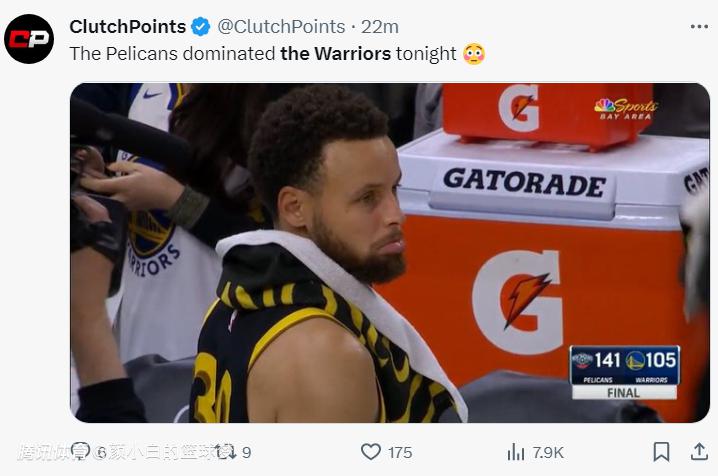Open the ClutchPoints profile avatar

tap(29, 39)
